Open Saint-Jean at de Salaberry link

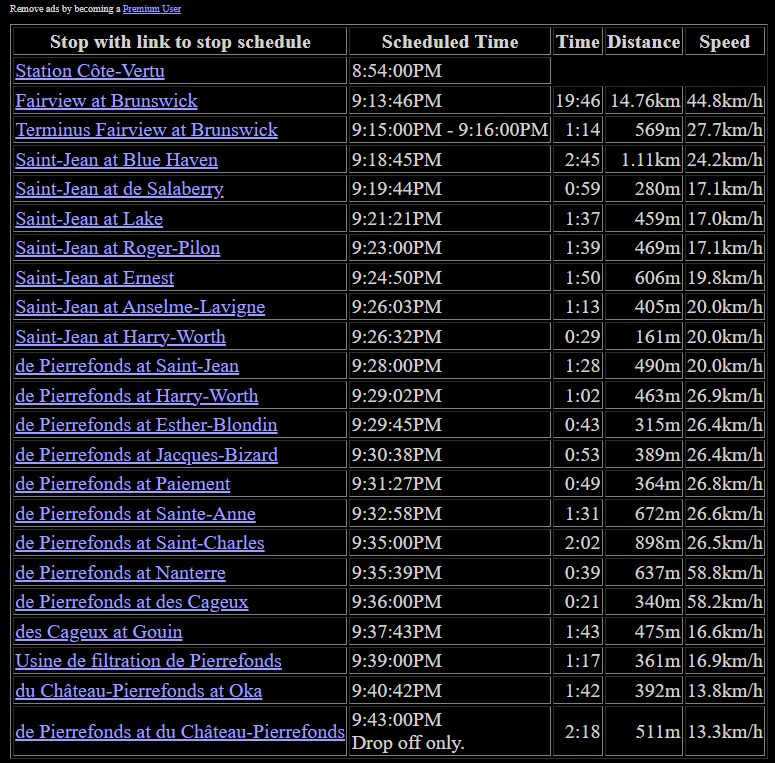119,189
